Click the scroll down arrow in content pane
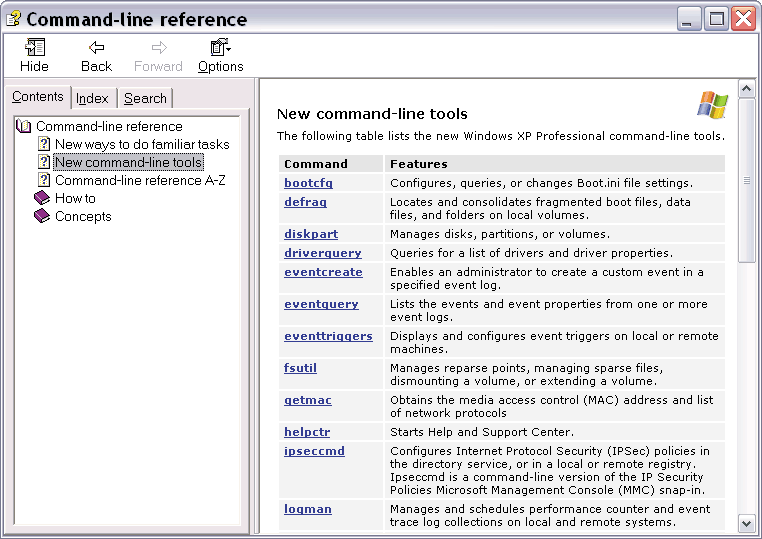 click(746, 523)
